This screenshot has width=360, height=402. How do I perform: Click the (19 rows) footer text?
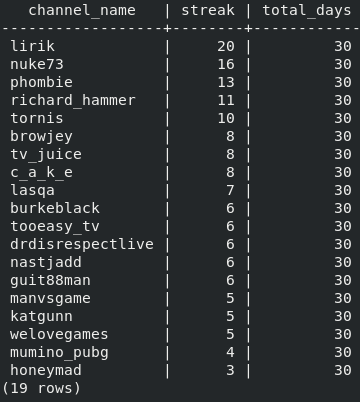pyautogui.click(x=41, y=389)
